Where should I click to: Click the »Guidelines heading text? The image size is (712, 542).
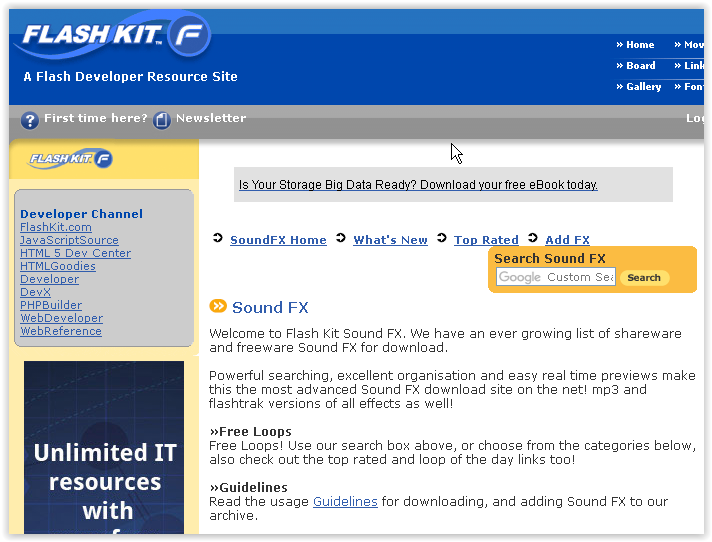click(x=248, y=488)
